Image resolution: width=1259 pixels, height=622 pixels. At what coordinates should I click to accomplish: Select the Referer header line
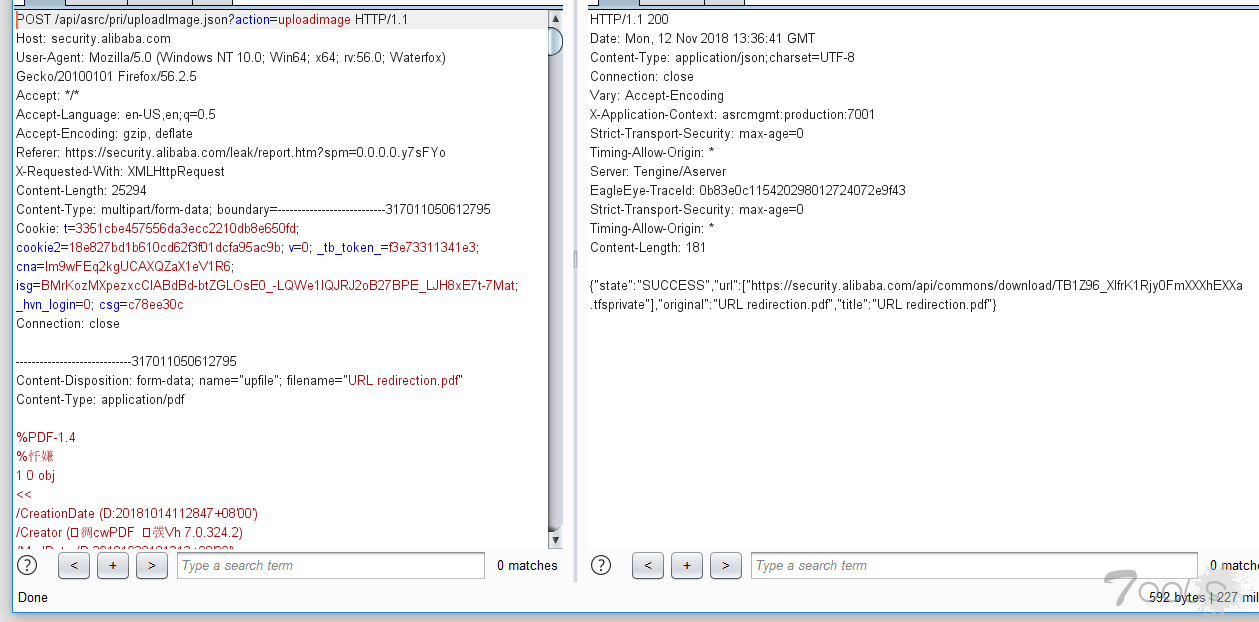click(x=231, y=153)
